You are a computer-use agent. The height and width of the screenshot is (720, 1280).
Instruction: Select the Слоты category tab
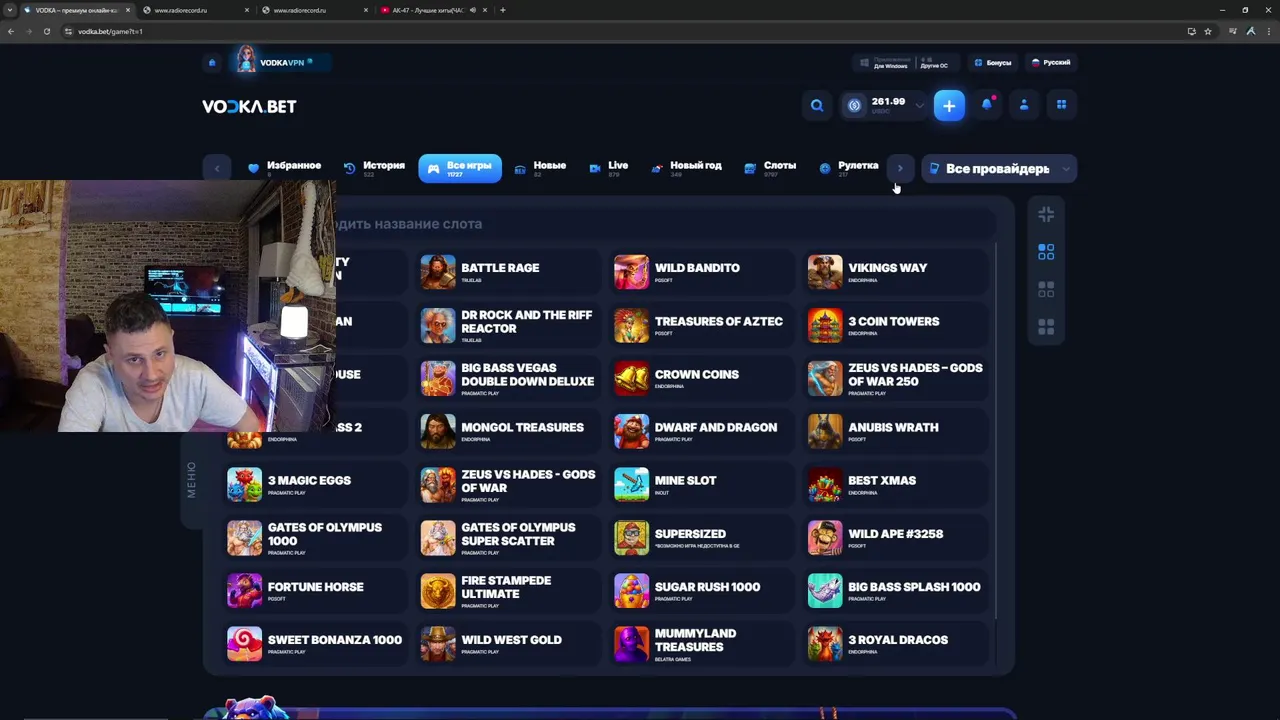[770, 168]
